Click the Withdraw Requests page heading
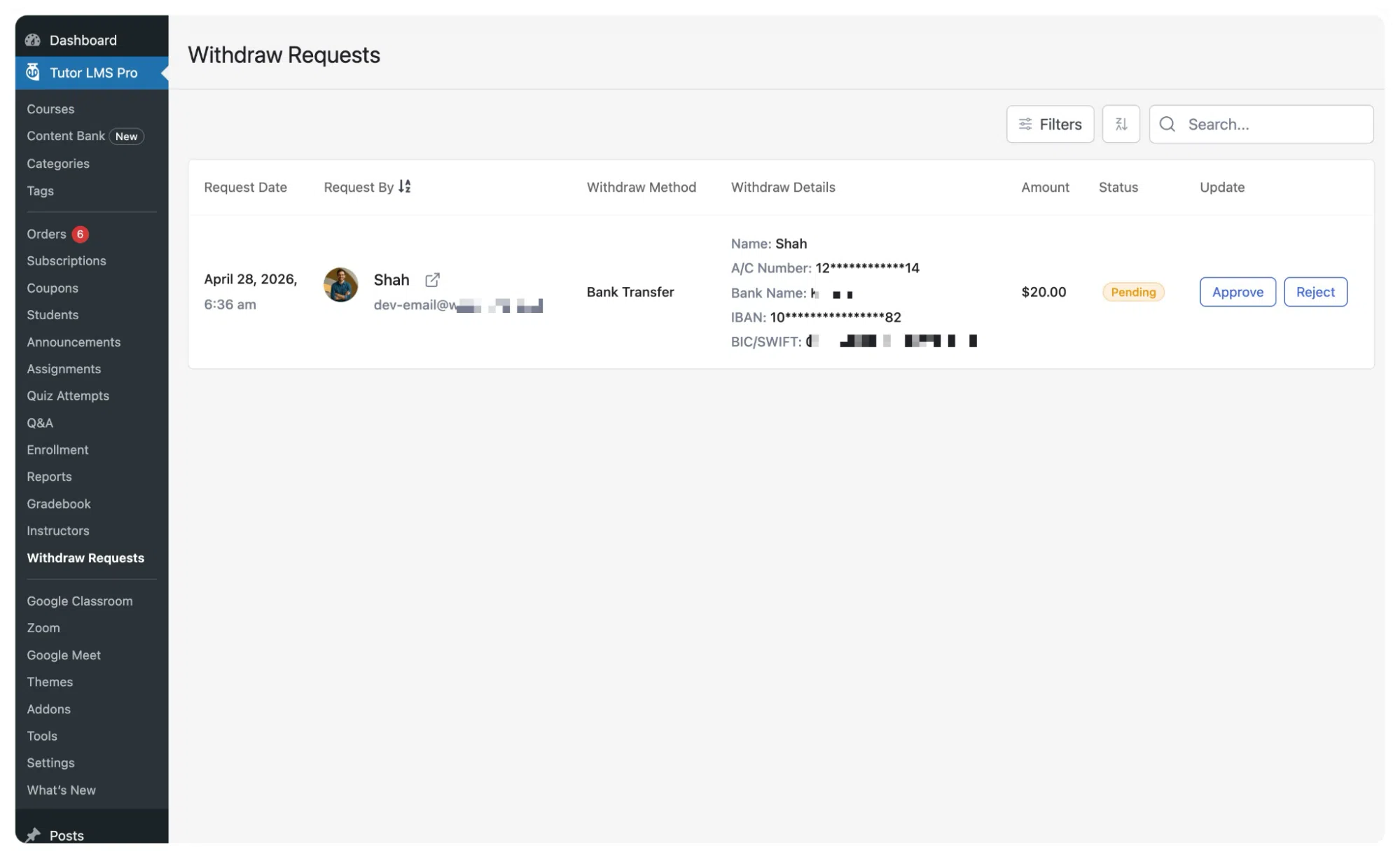Image resolution: width=1400 pixels, height=859 pixels. click(x=284, y=55)
